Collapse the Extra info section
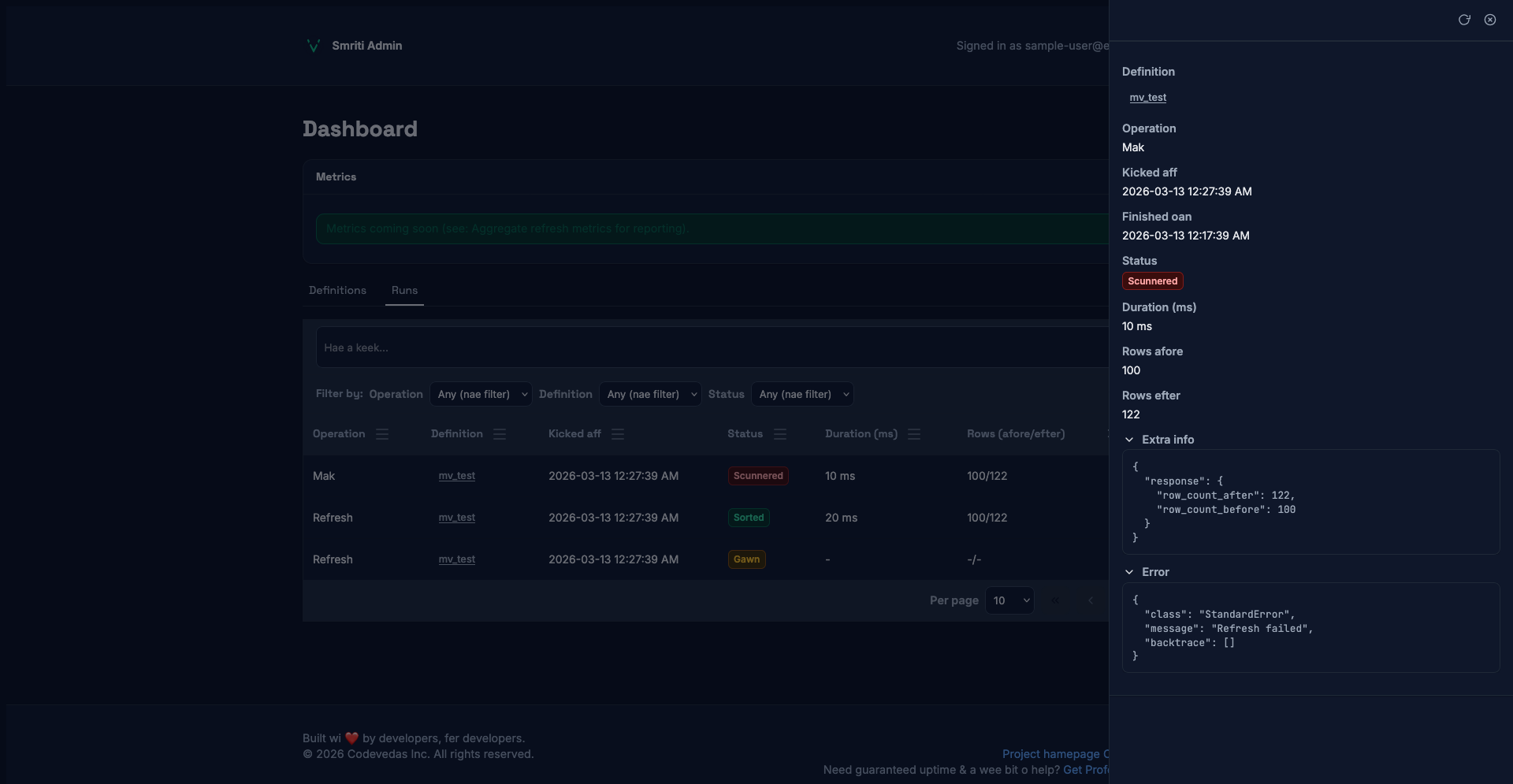Viewport: 1513px width, 784px height. point(1129,440)
